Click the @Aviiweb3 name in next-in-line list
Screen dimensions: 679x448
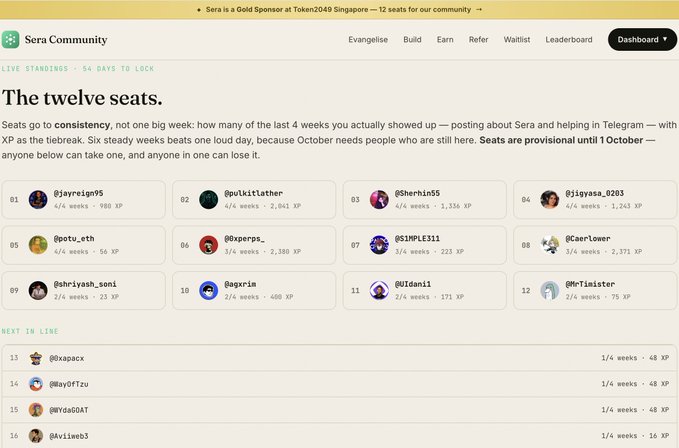click(x=69, y=436)
